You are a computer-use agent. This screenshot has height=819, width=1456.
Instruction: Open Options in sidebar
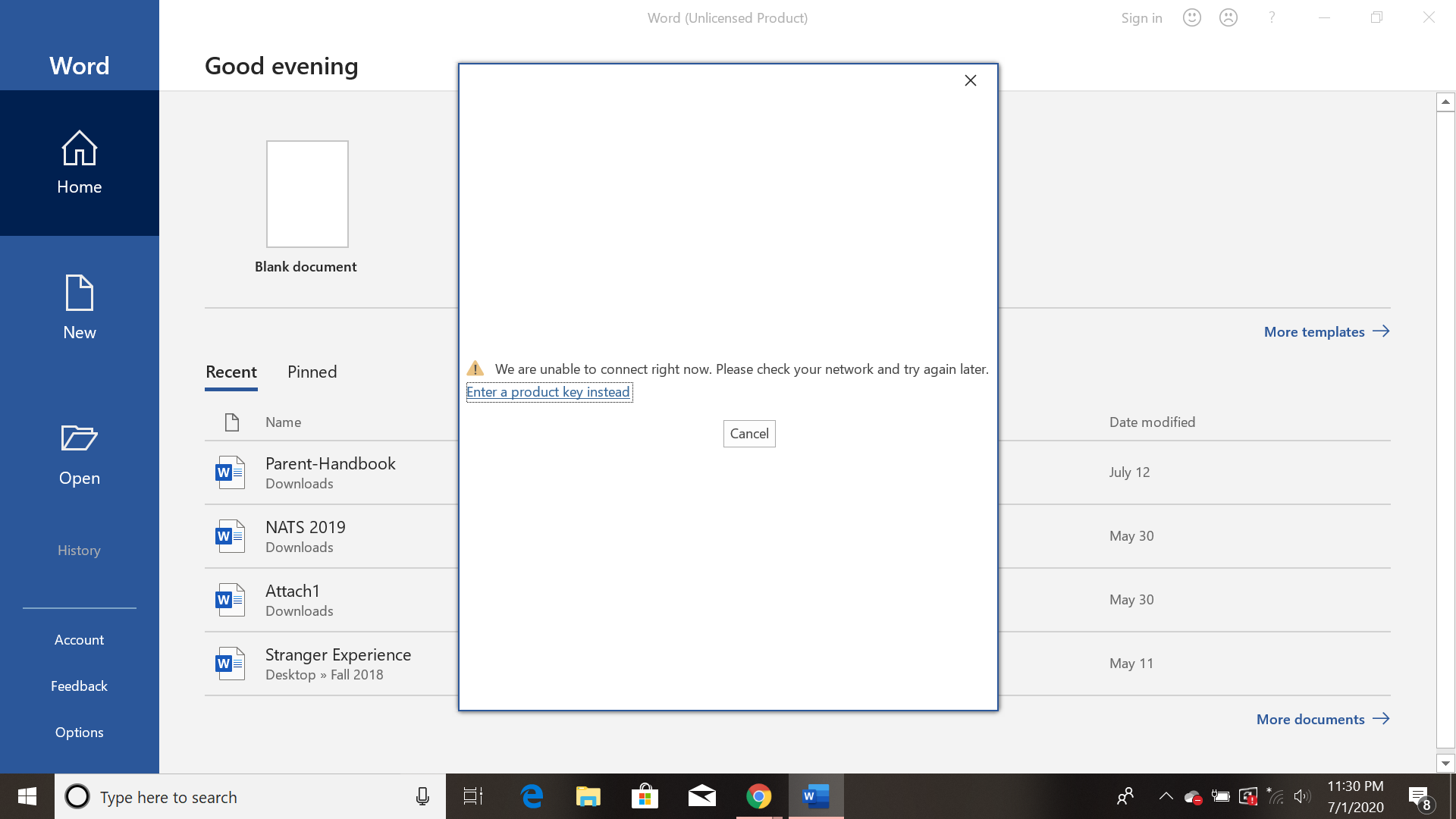tap(79, 732)
